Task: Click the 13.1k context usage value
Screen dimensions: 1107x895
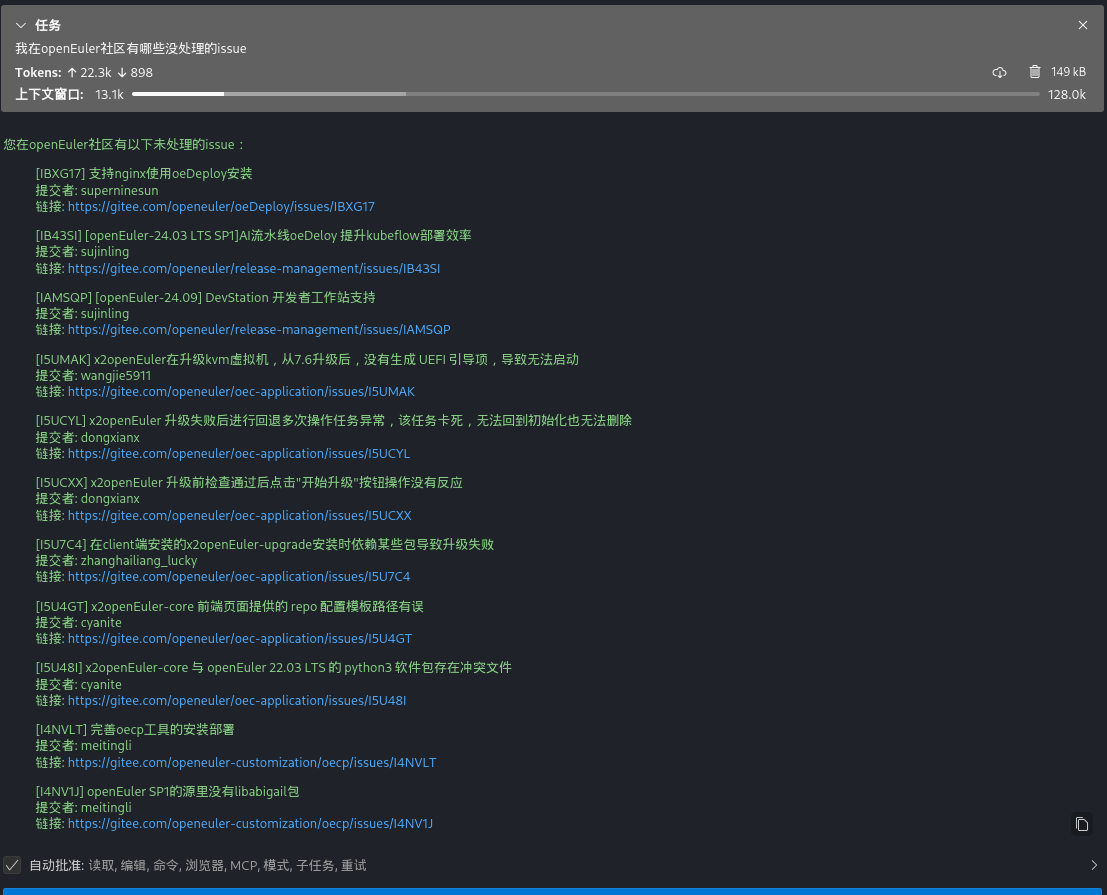Action: click(109, 95)
